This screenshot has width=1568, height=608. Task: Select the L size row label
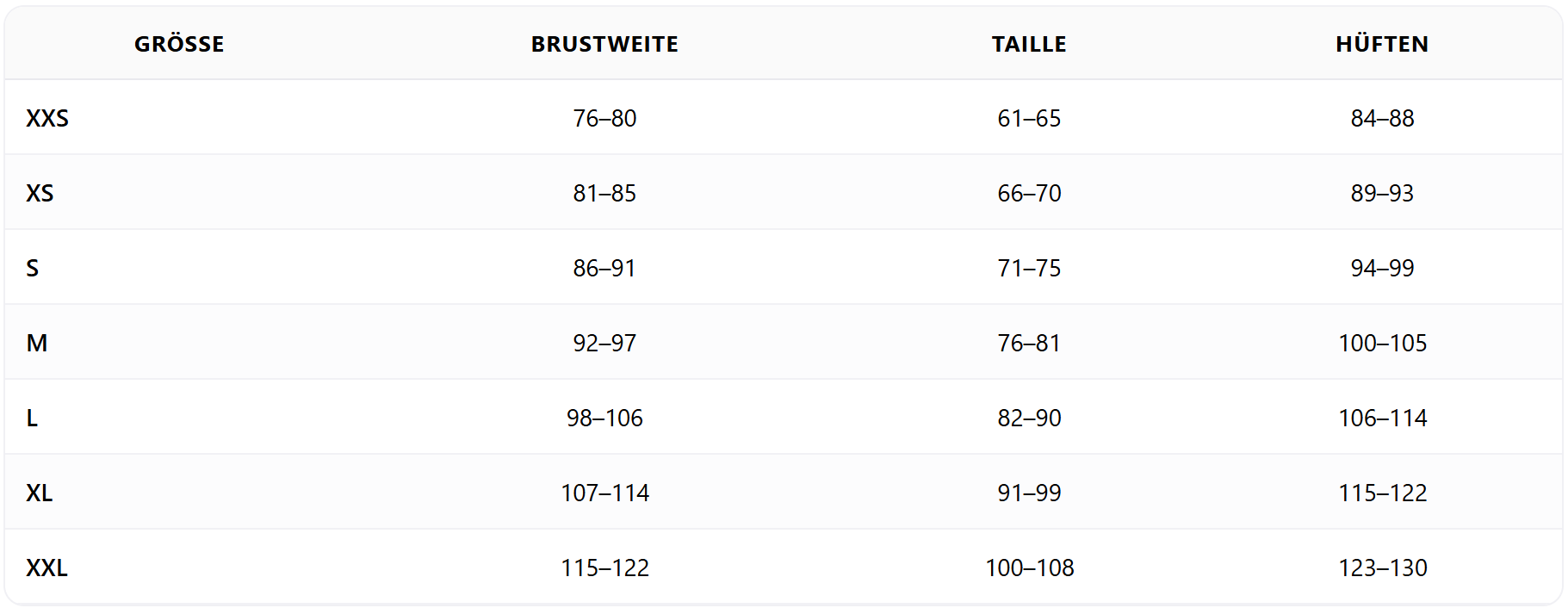pos(32,418)
